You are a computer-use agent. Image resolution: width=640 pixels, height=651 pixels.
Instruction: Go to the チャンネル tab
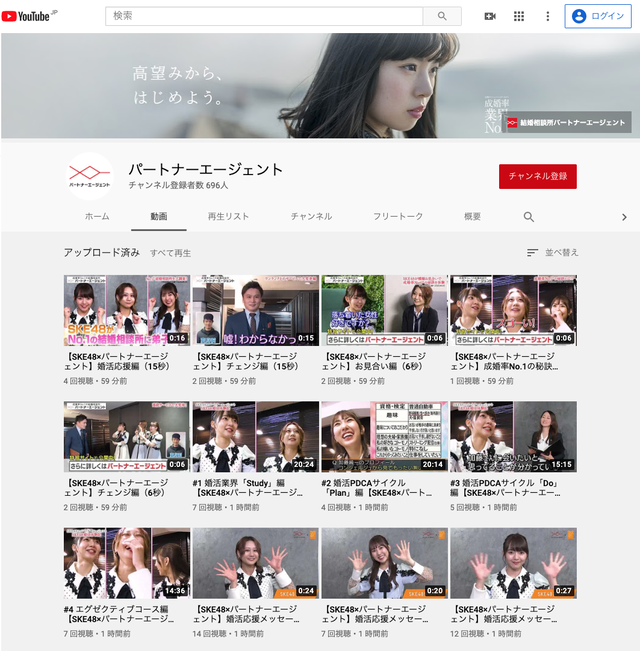[311, 216]
